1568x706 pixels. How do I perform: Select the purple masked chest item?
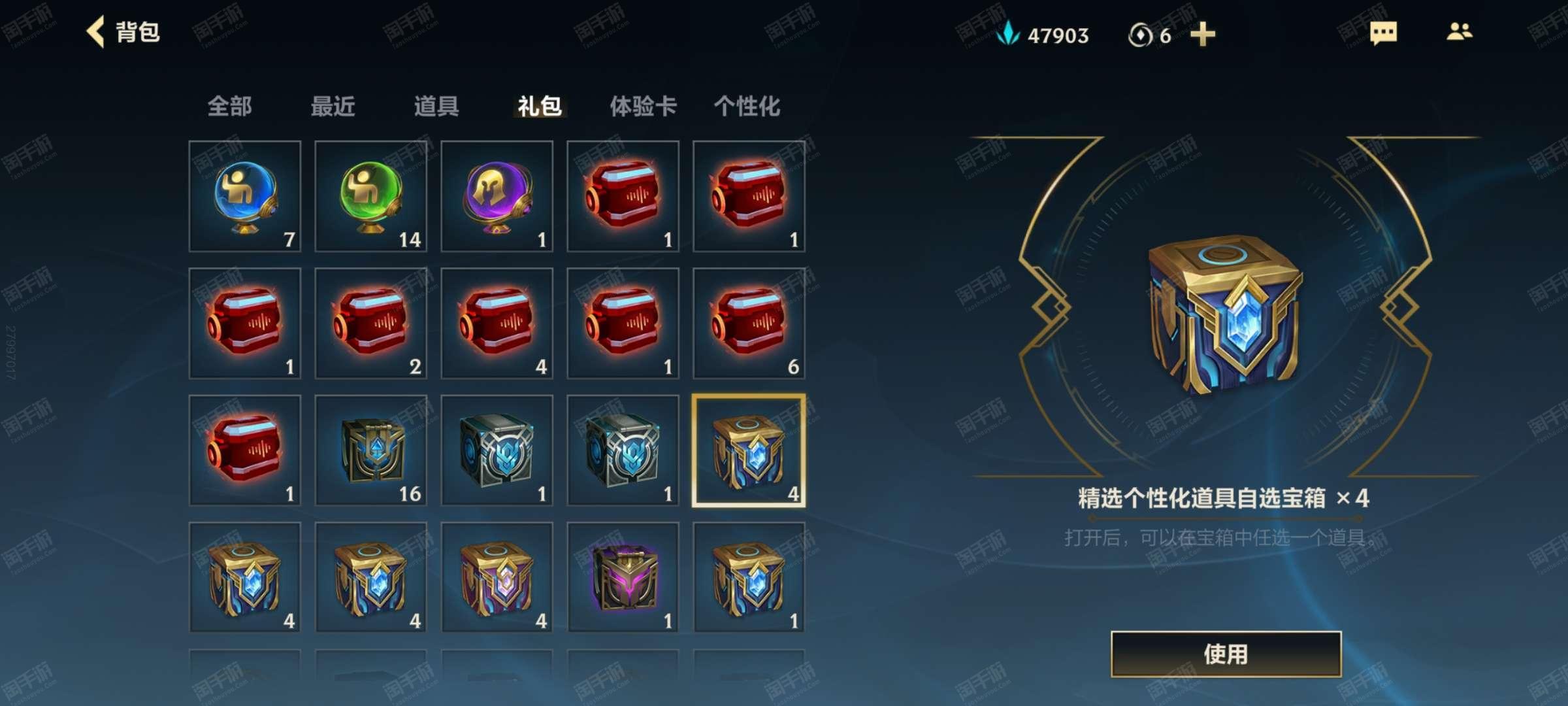tap(623, 577)
